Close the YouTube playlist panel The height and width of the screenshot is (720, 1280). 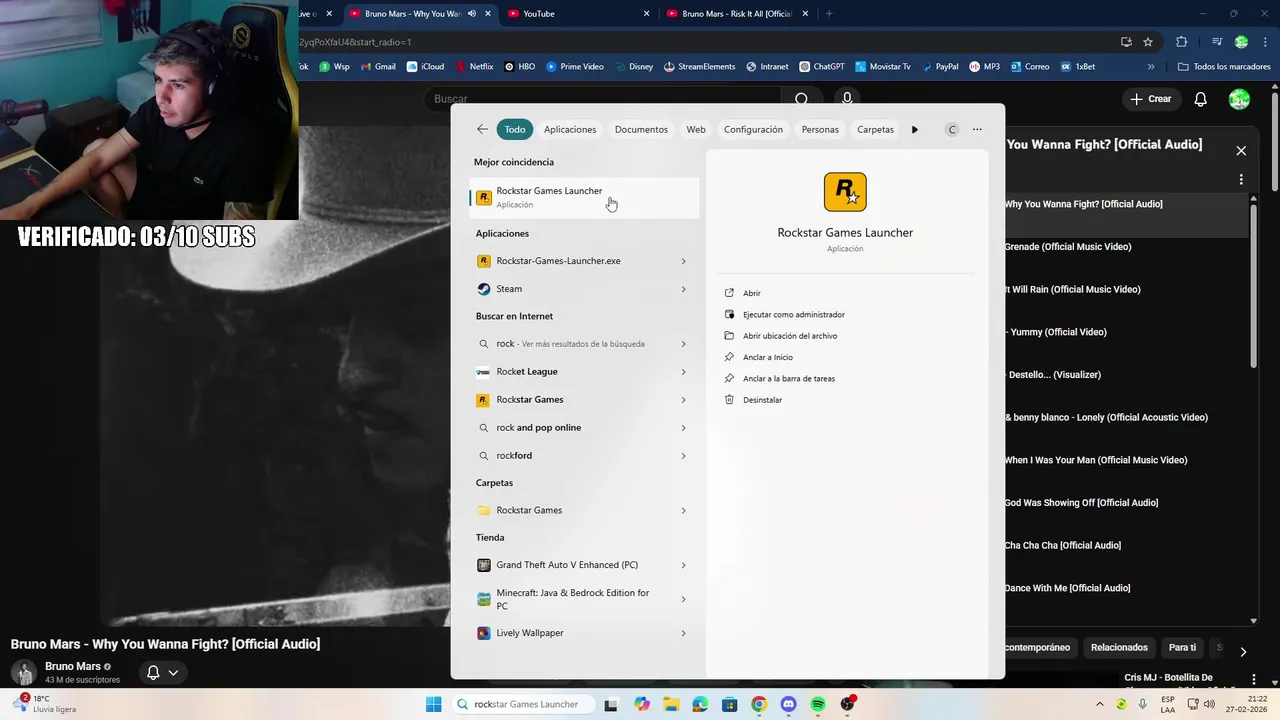(1241, 151)
